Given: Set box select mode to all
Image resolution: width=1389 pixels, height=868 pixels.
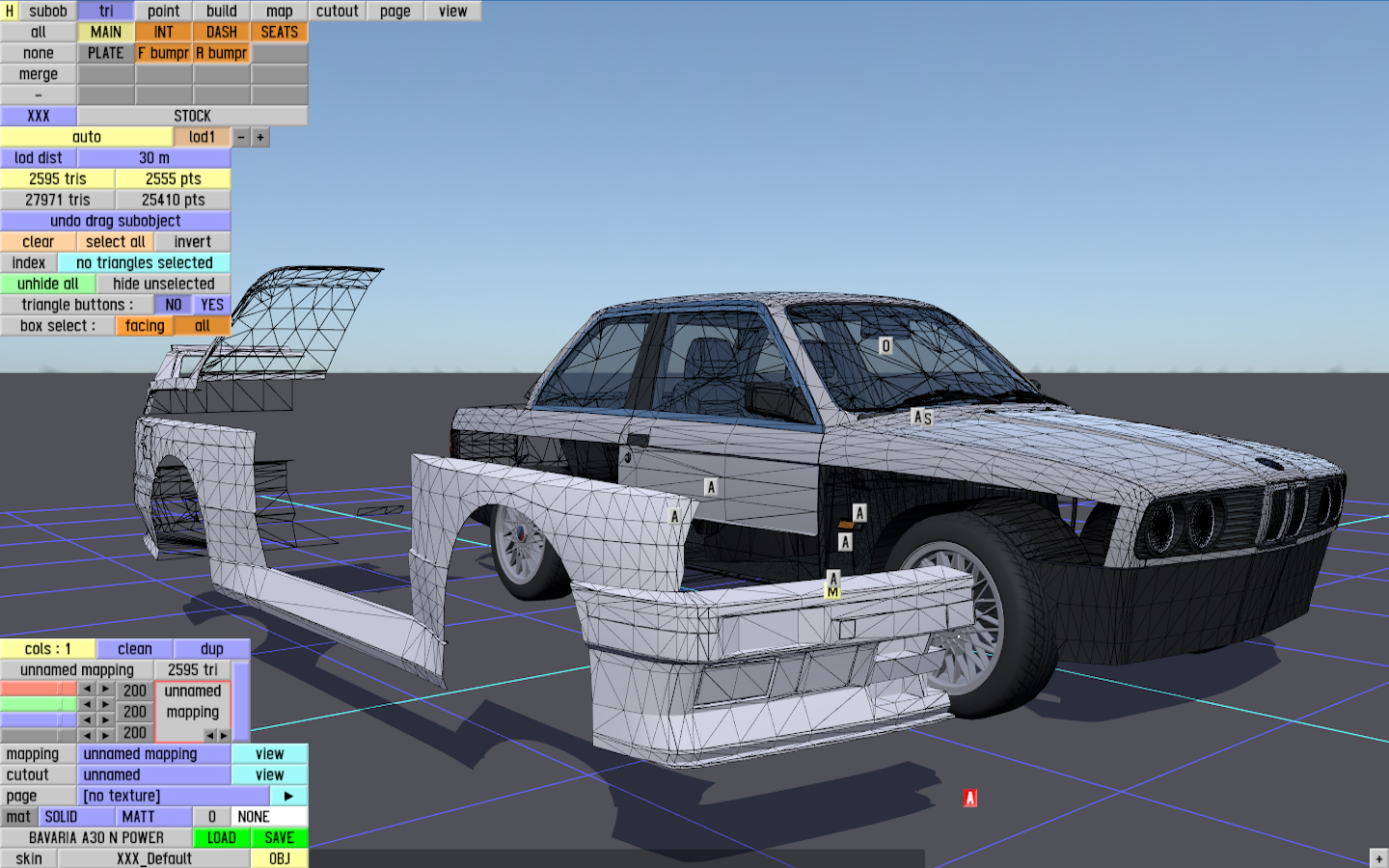Looking at the screenshot, I should pyautogui.click(x=203, y=326).
